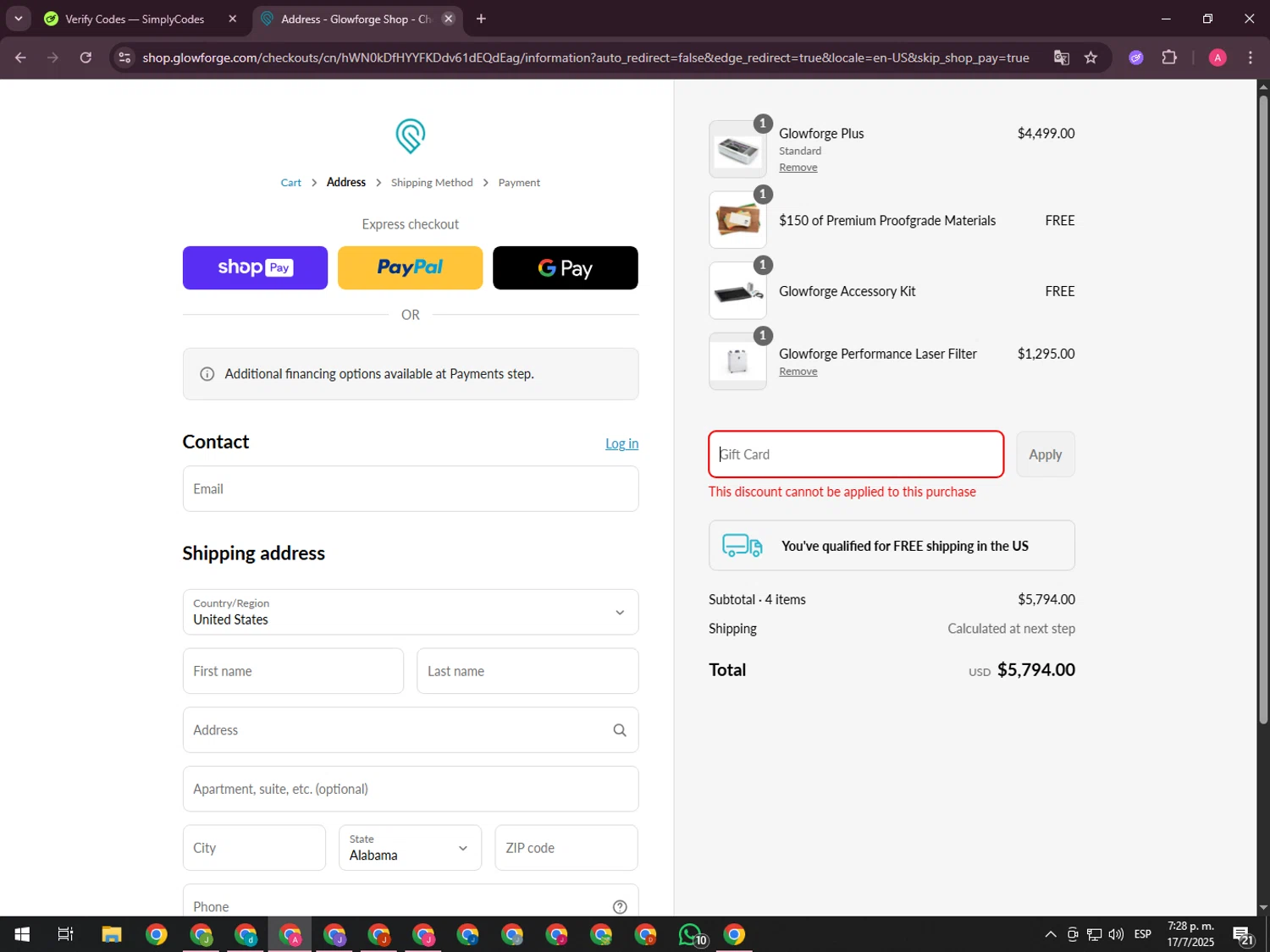1270x952 pixels.
Task: Open WhatsApp from the taskbar
Action: (x=691, y=935)
